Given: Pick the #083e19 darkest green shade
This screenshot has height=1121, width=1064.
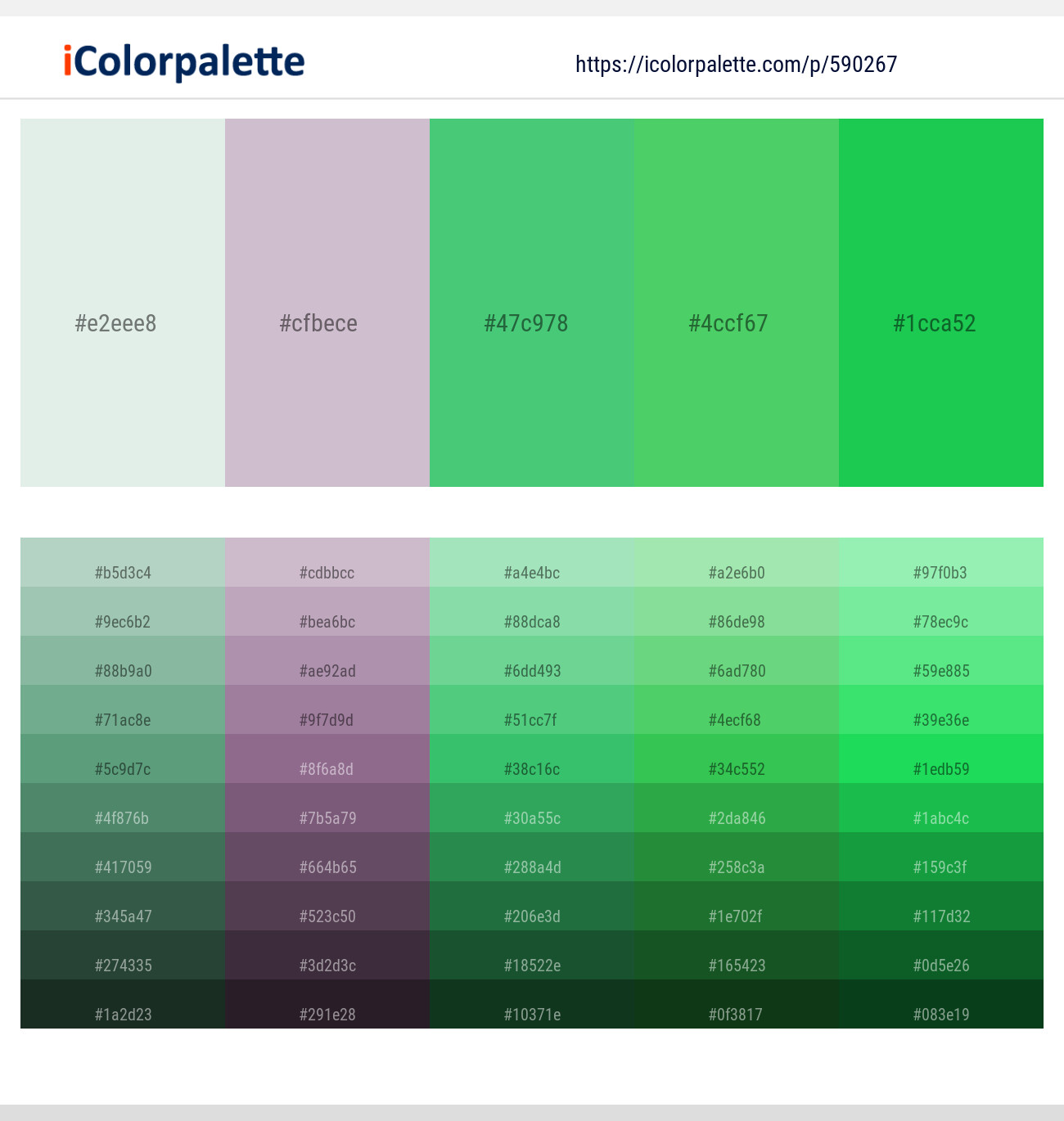Looking at the screenshot, I should click(x=941, y=1005).
